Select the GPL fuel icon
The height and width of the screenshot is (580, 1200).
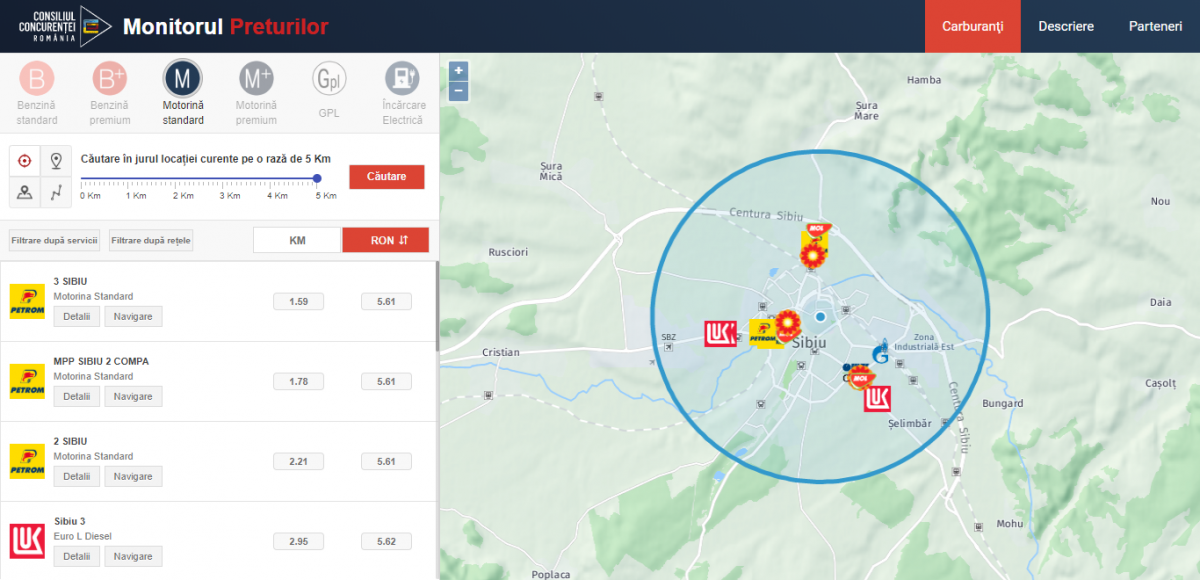[329, 78]
